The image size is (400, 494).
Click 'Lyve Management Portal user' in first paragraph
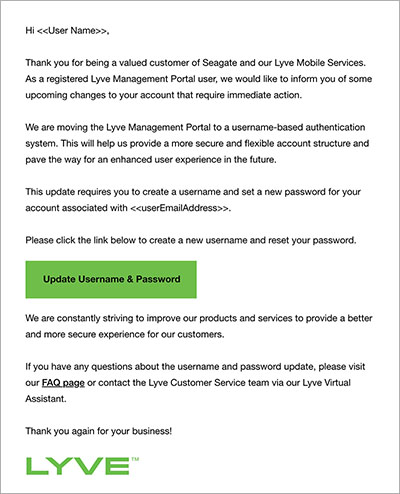click(x=154, y=79)
